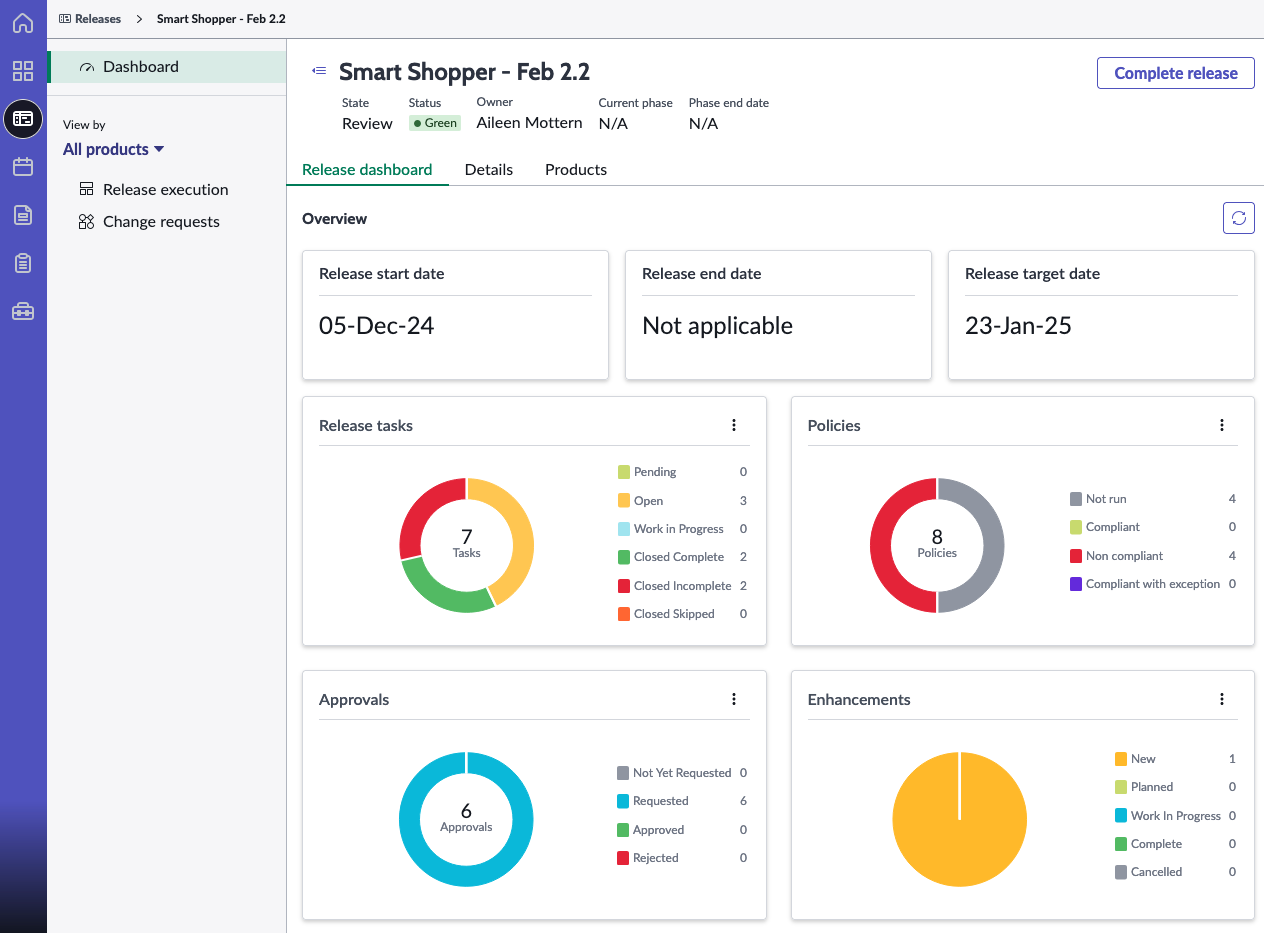Click the Not Yet Requested legend label
Viewport: 1264px width, 933px height.
click(682, 773)
